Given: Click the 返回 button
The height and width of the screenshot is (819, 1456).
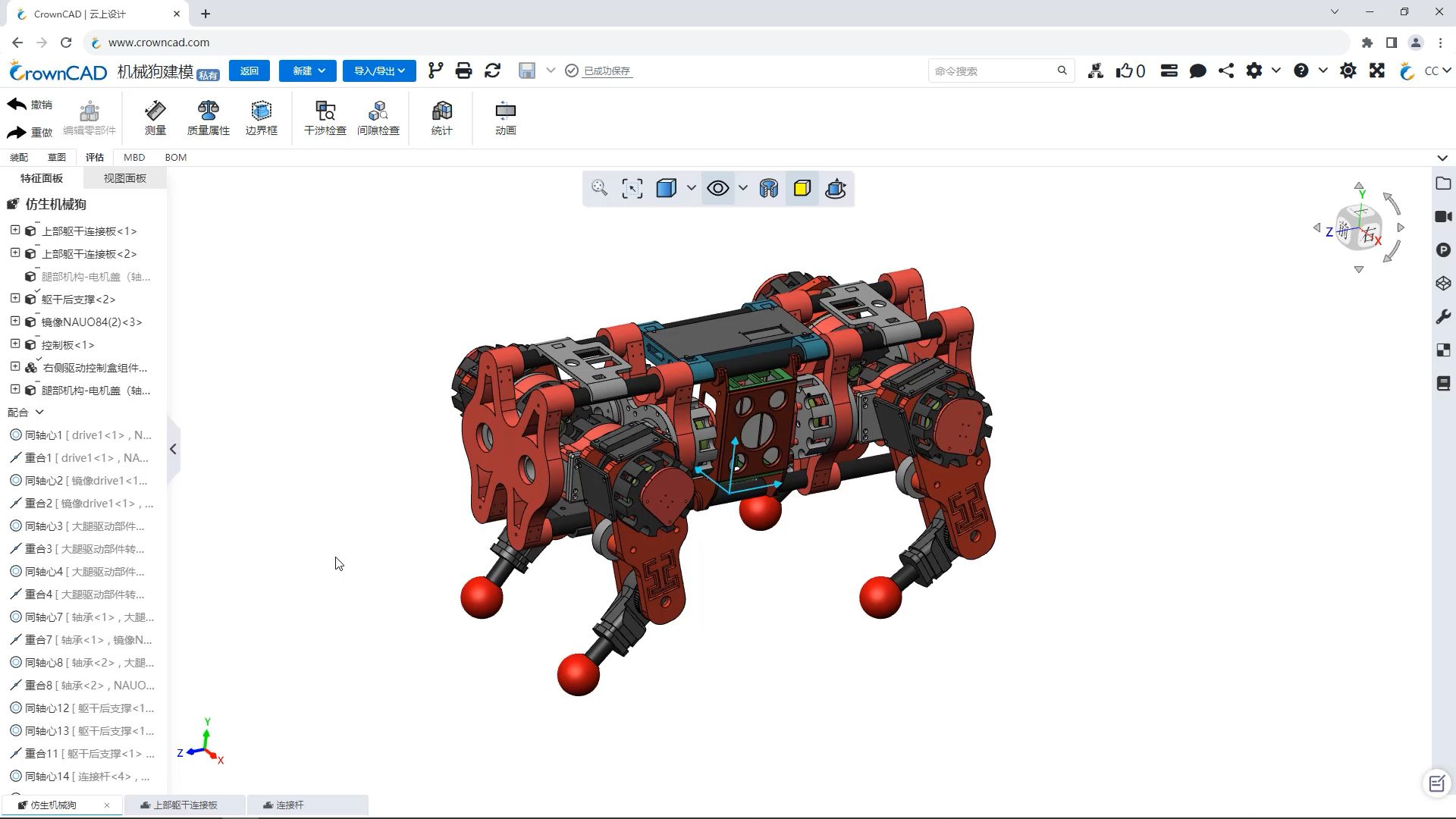Looking at the screenshot, I should tap(249, 71).
